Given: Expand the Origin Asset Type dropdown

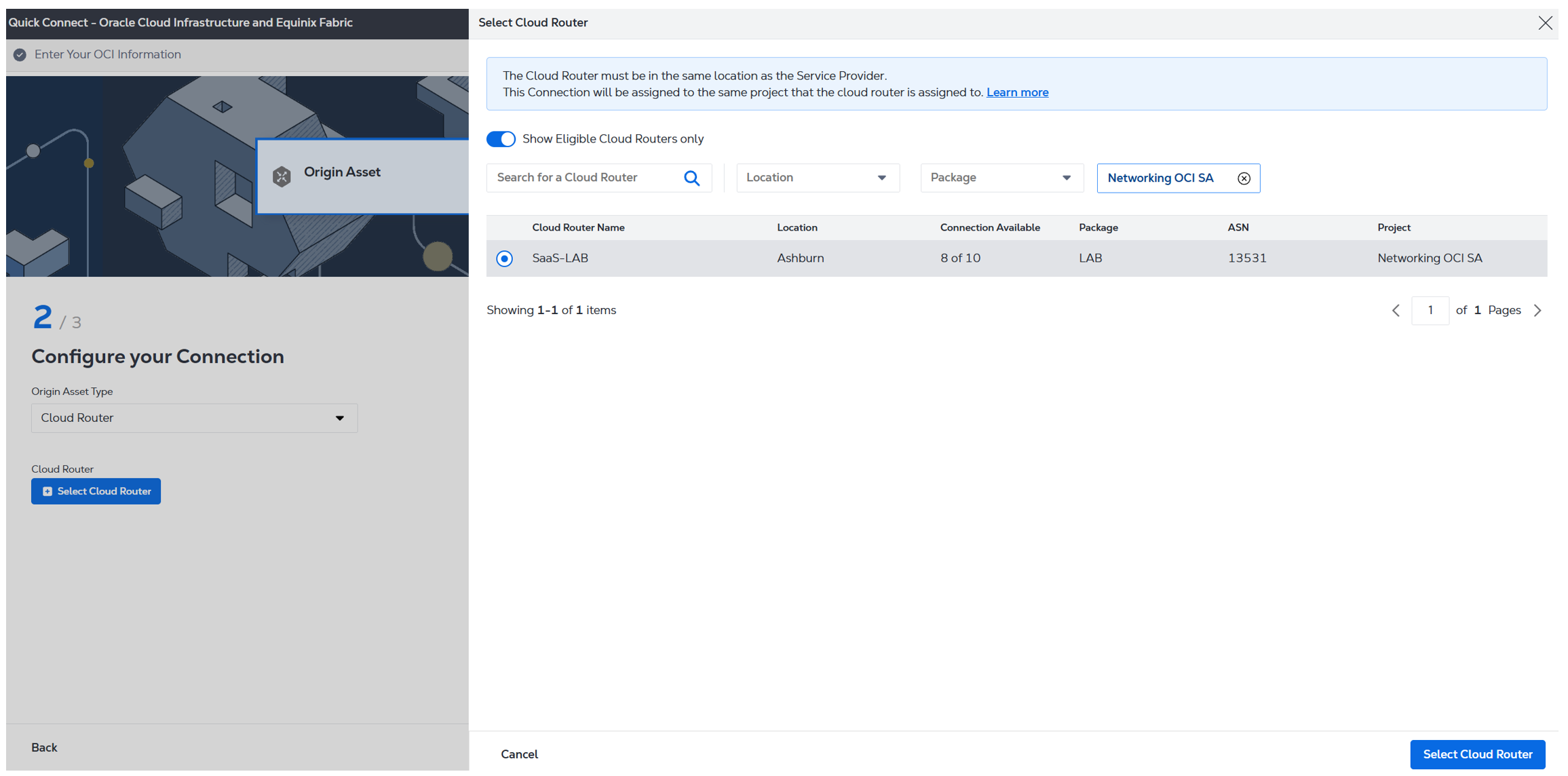Looking at the screenshot, I should point(194,418).
